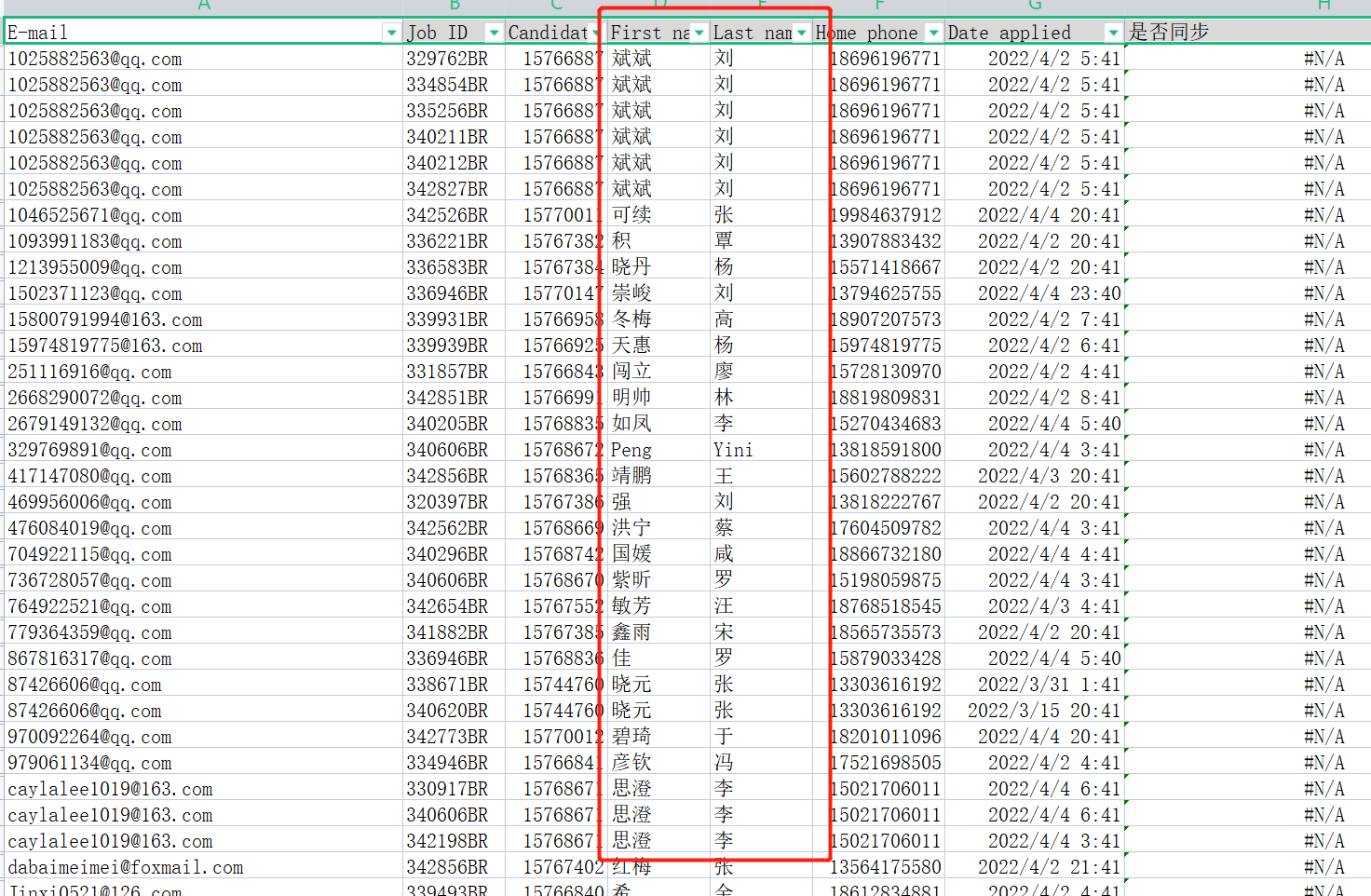Click last name cell Yini
Screen dimensions: 1371x896
tap(733, 450)
